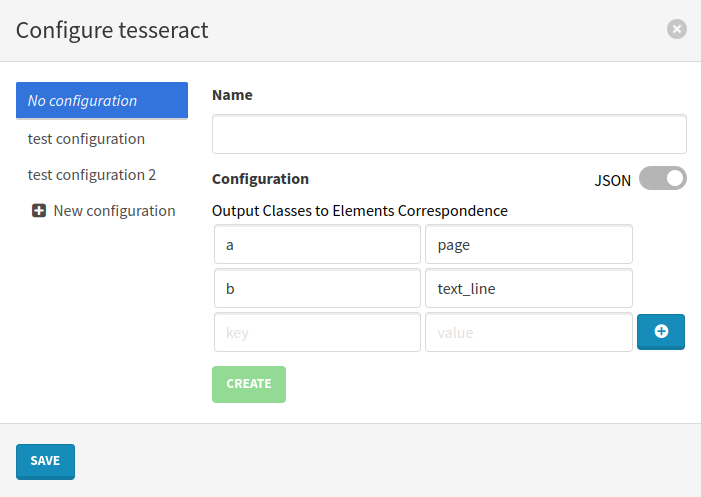The image size is (701, 497).
Task: Click the empty key placeholder field
Action: (x=317, y=332)
